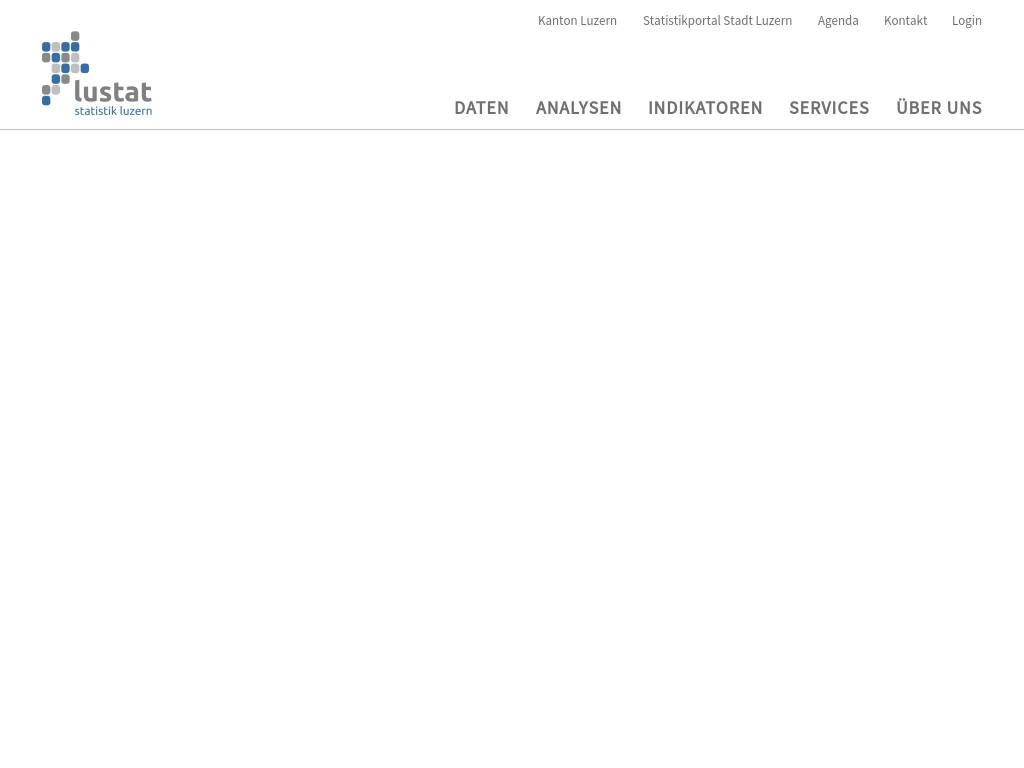The width and height of the screenshot is (1024, 768).
Task: Click the 'lustat' wordmark in the logo
Action: tap(113, 92)
